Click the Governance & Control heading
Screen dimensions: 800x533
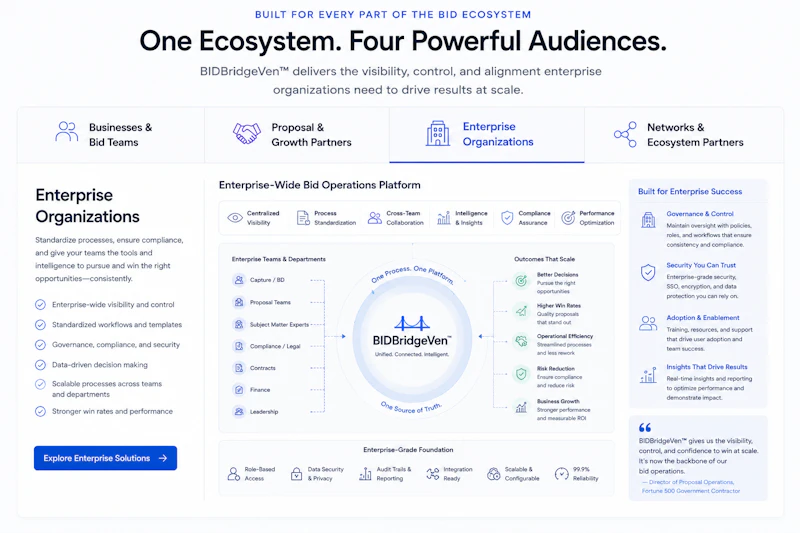click(x=699, y=214)
